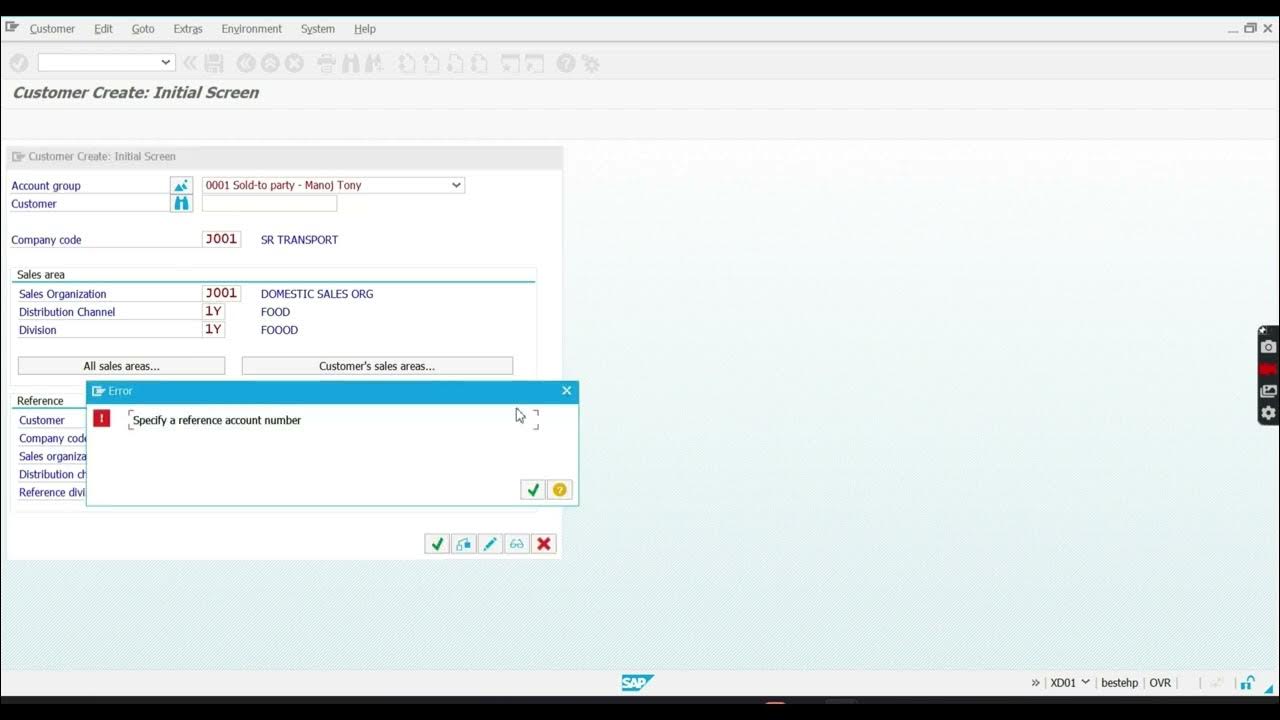Click the bestehp status bar entry
1280x720 pixels.
(x=1119, y=683)
